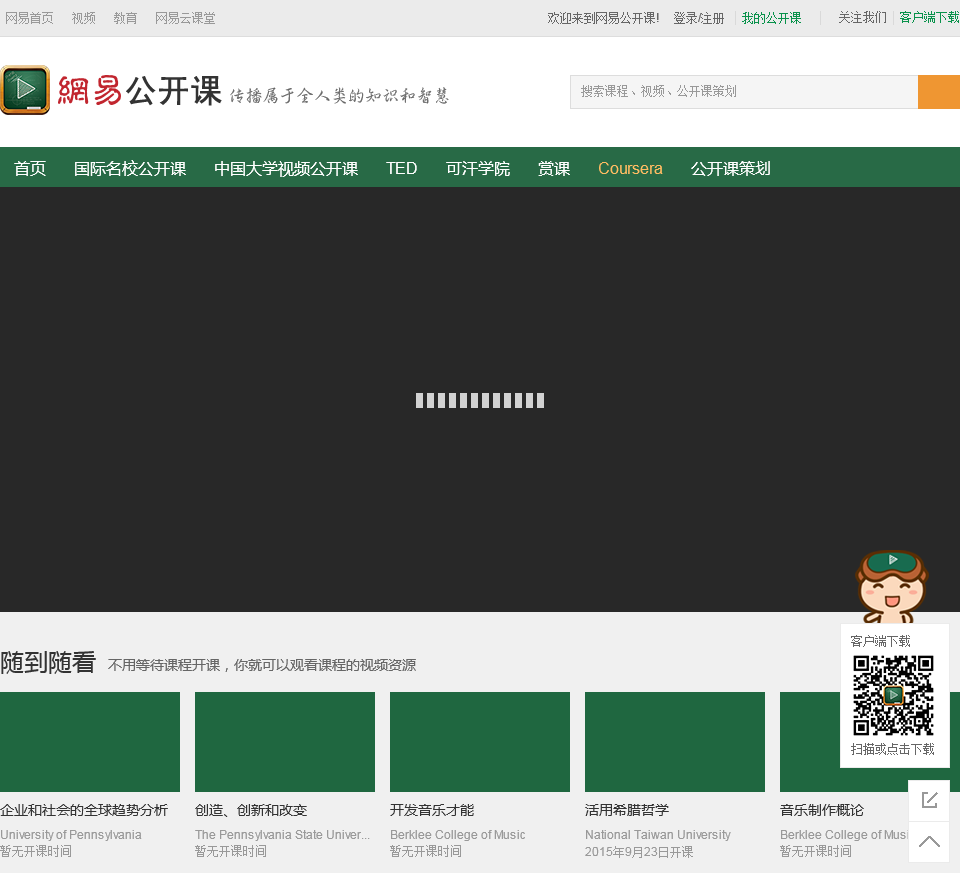Screen dimensions: 960x873
Task: Click 关注我们 in top bar
Action: [862, 18]
